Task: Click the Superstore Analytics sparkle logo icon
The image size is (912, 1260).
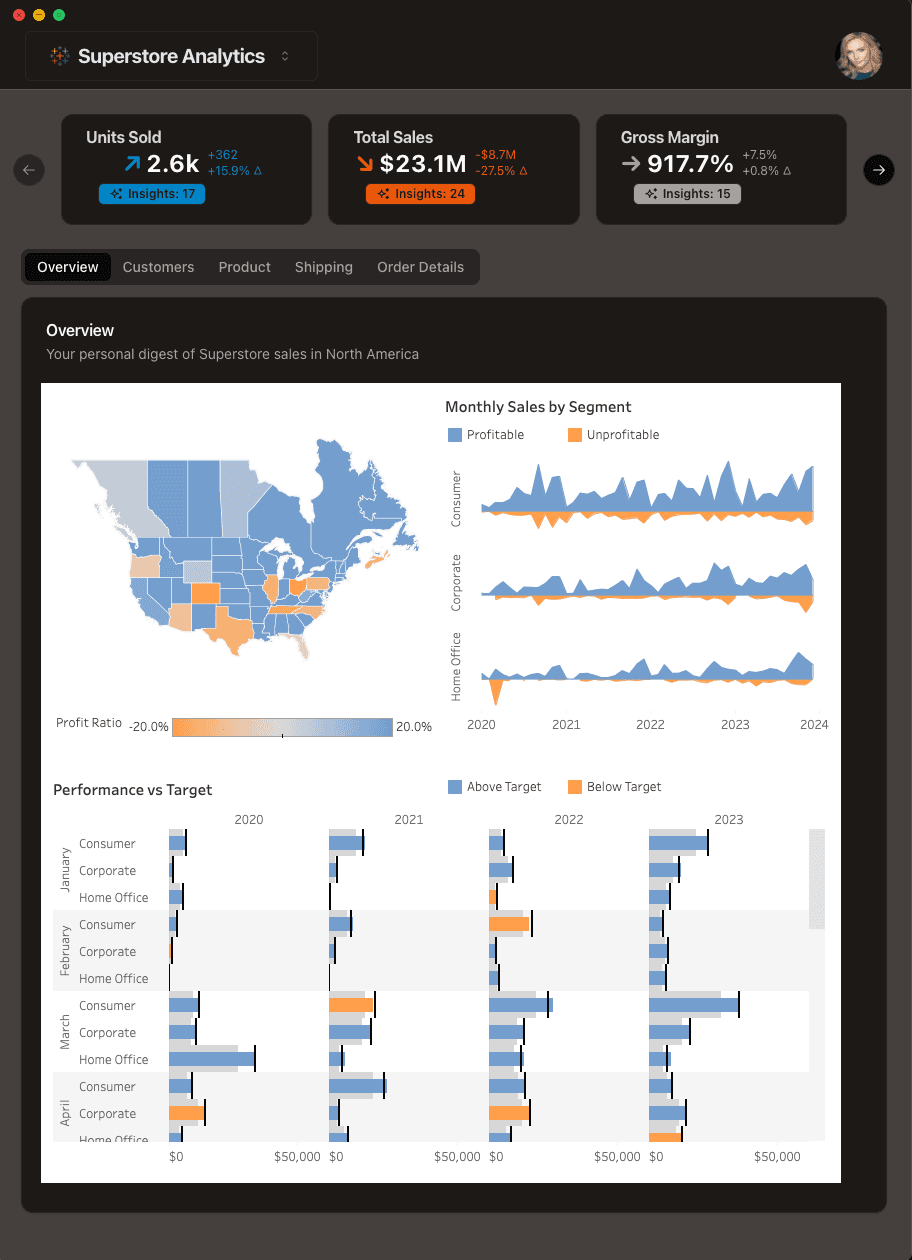Action: pos(58,56)
